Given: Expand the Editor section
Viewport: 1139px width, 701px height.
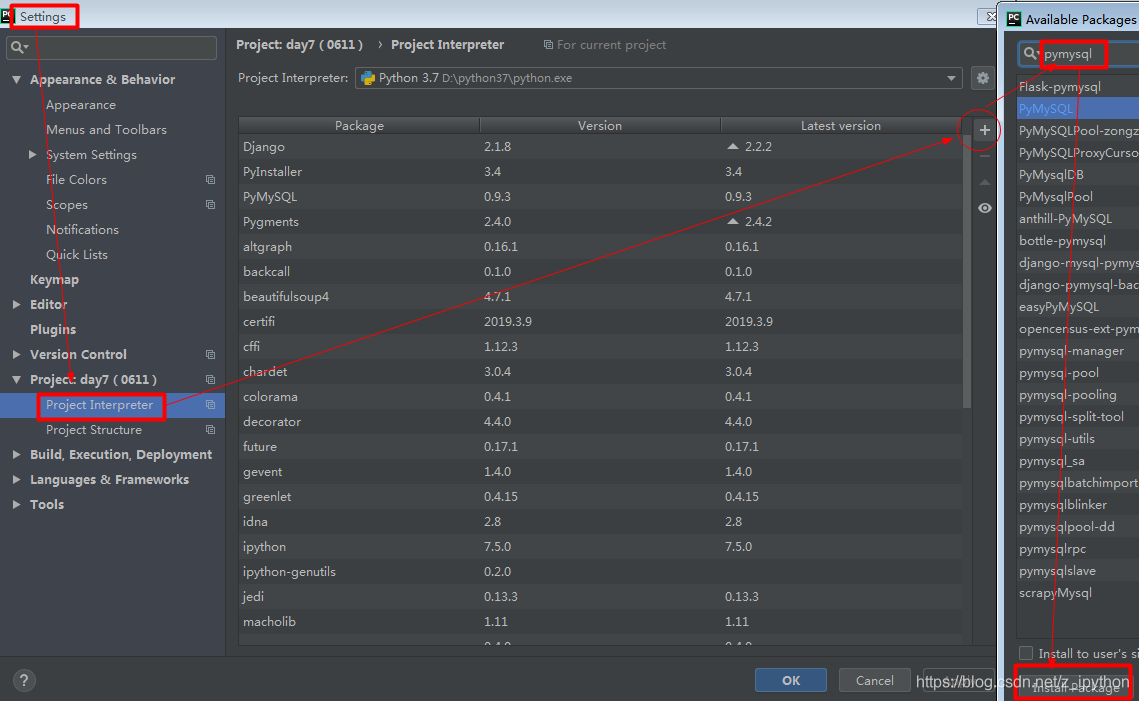Looking at the screenshot, I should pyautogui.click(x=16, y=305).
